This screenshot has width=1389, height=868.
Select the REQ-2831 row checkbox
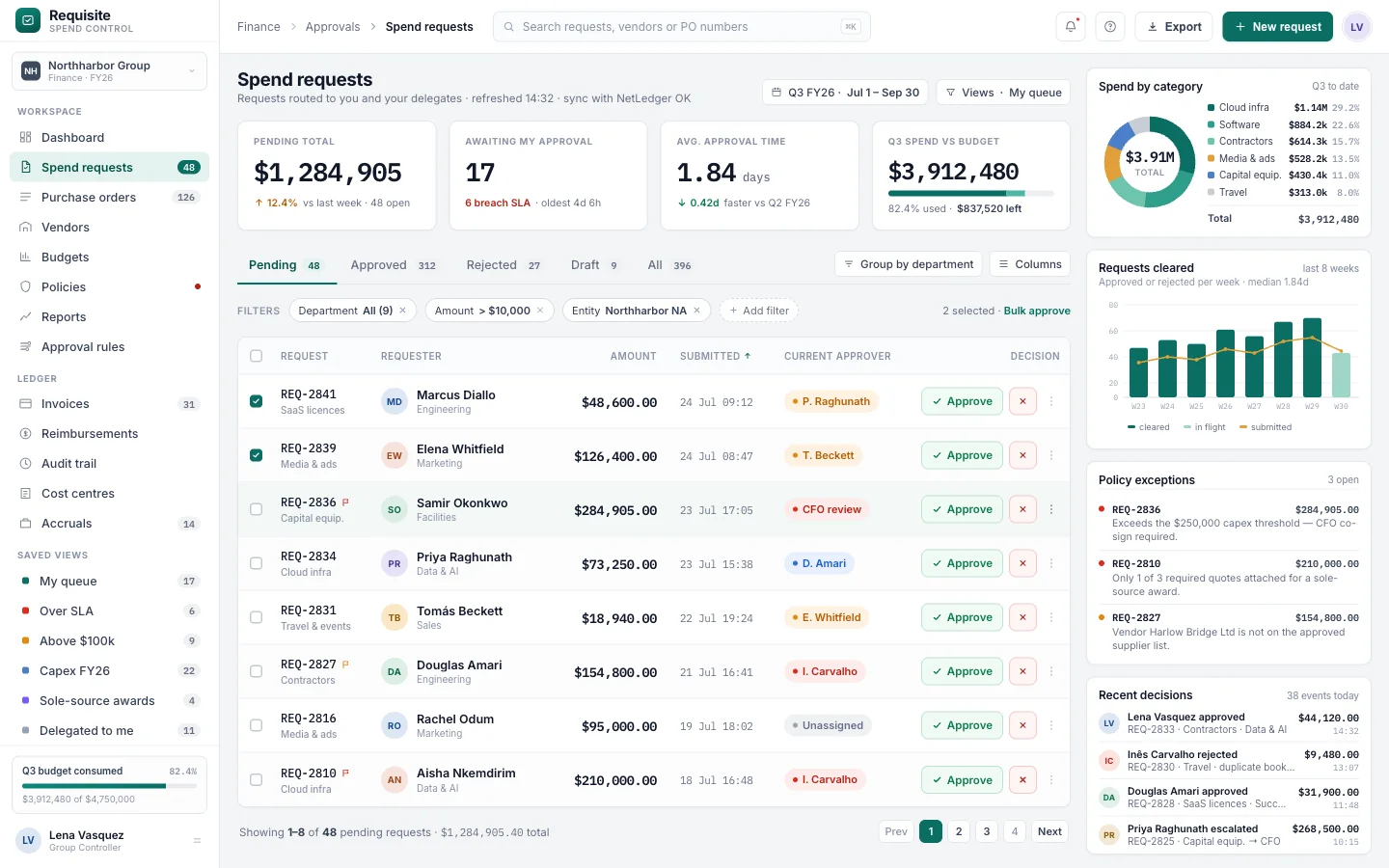[x=256, y=617]
